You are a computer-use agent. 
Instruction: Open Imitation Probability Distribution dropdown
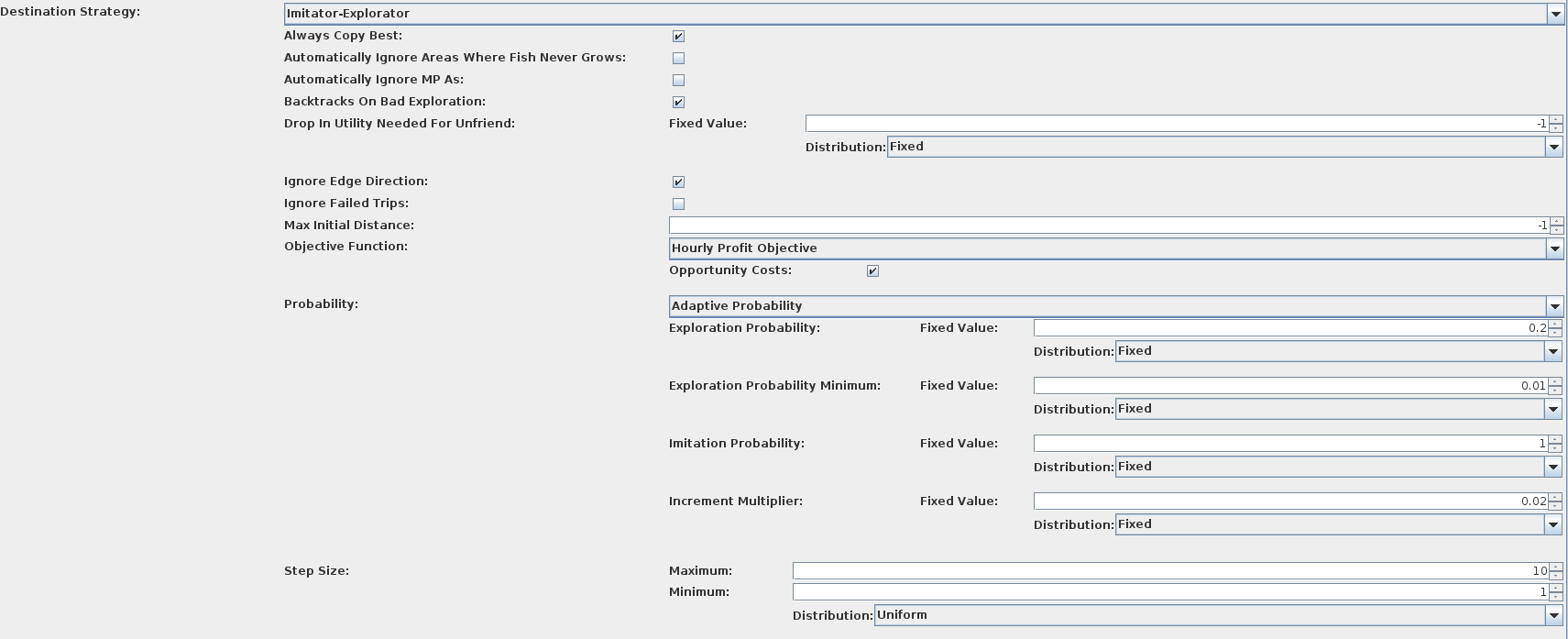point(1338,467)
